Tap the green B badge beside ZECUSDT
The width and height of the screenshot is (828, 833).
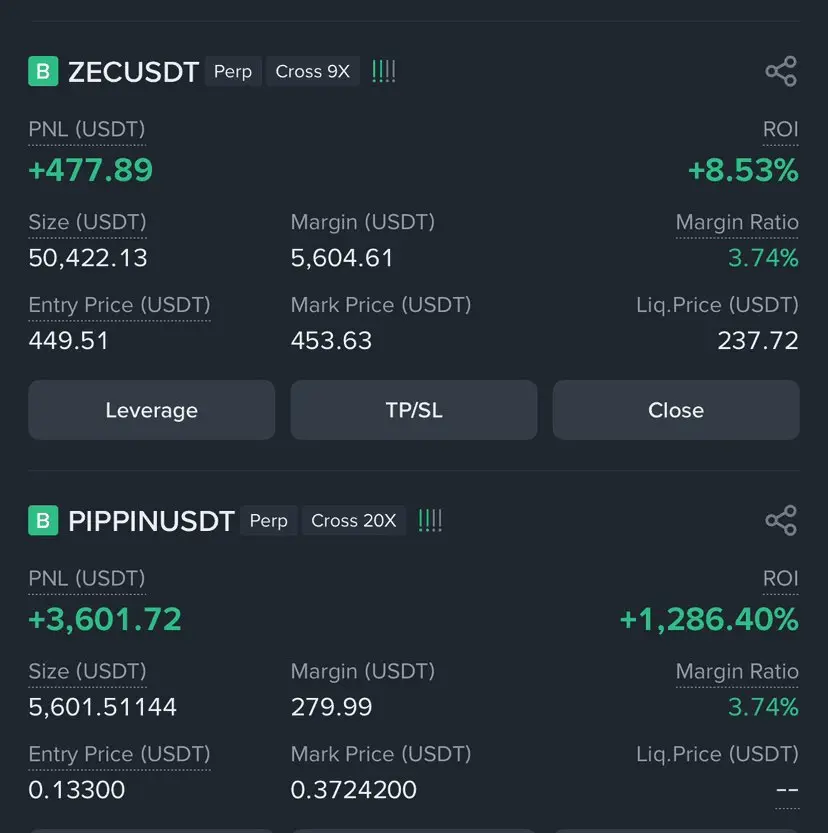click(x=43, y=71)
